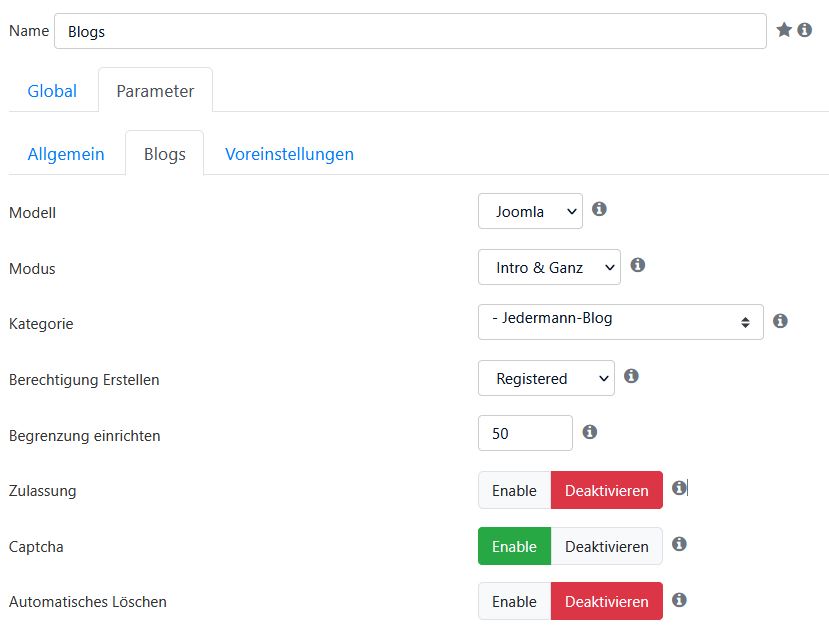The image size is (829, 635).
Task: Enable Automatisches Löschen
Action: pos(514,602)
